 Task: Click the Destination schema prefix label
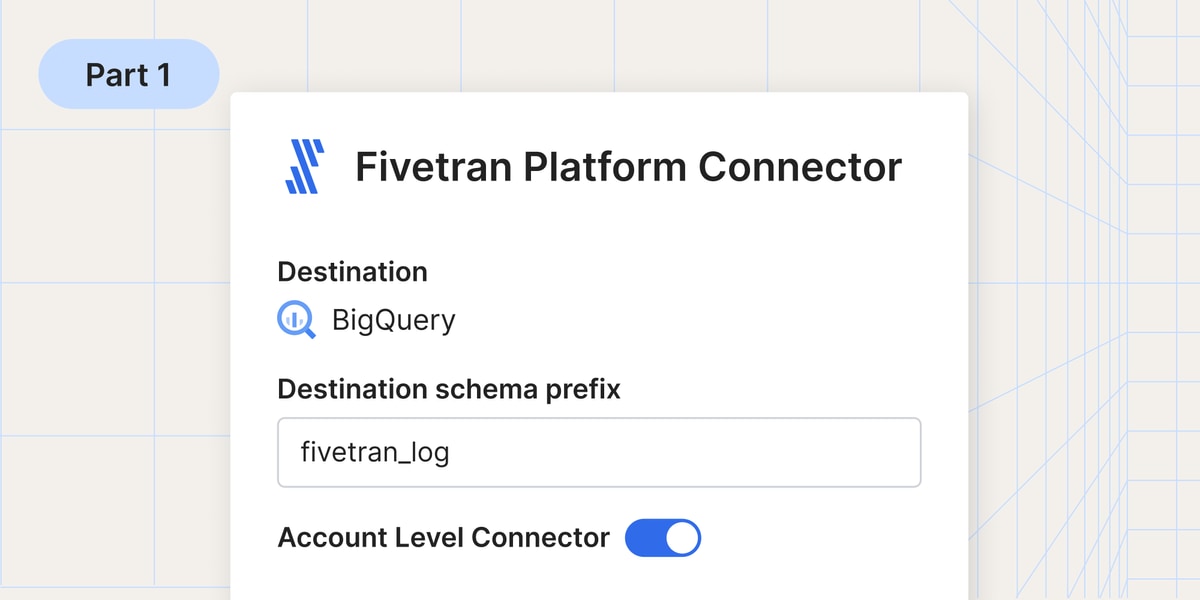[x=449, y=389]
